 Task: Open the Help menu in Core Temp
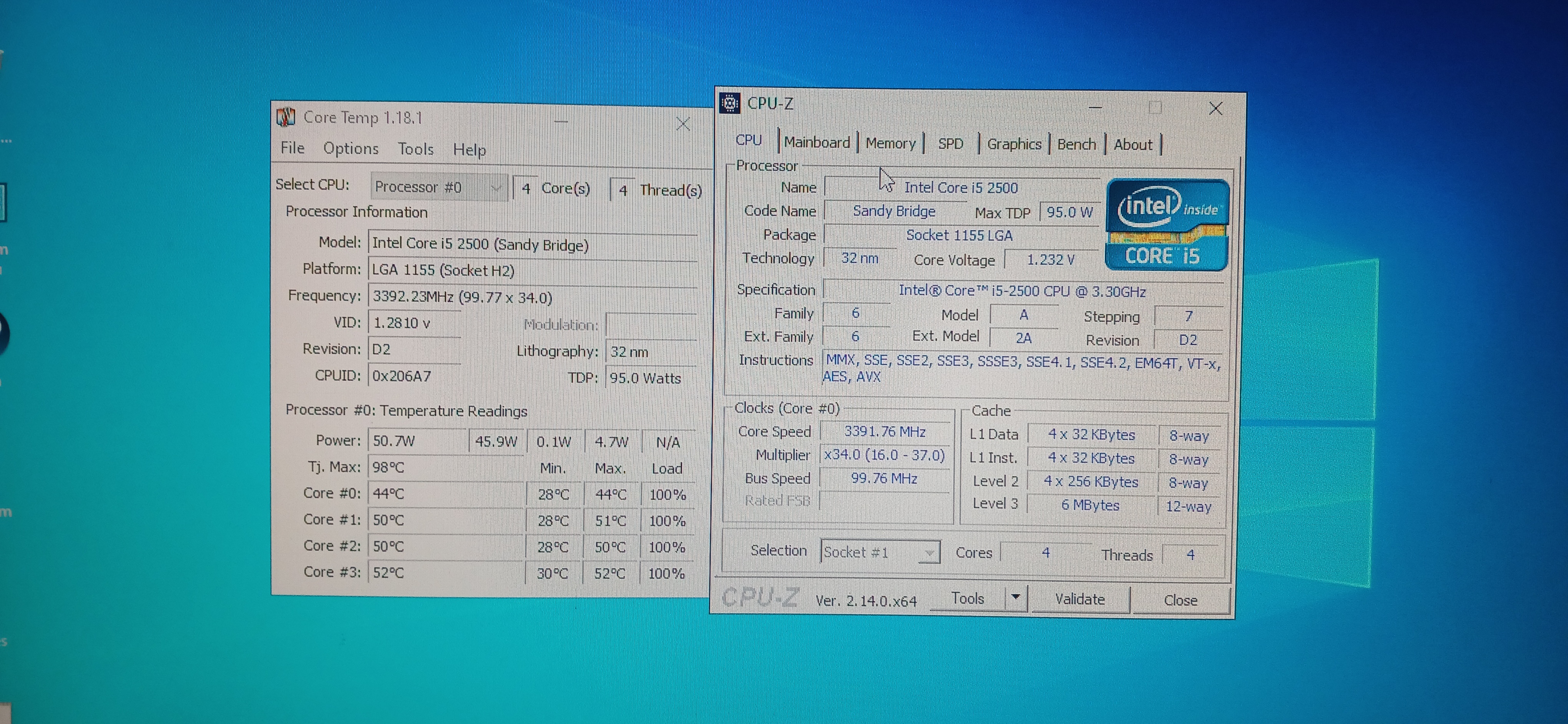pyautogui.click(x=469, y=149)
